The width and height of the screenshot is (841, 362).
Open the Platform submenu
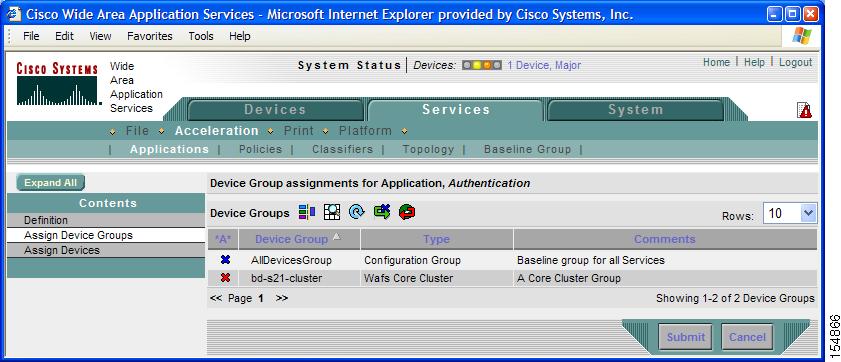coord(365,131)
